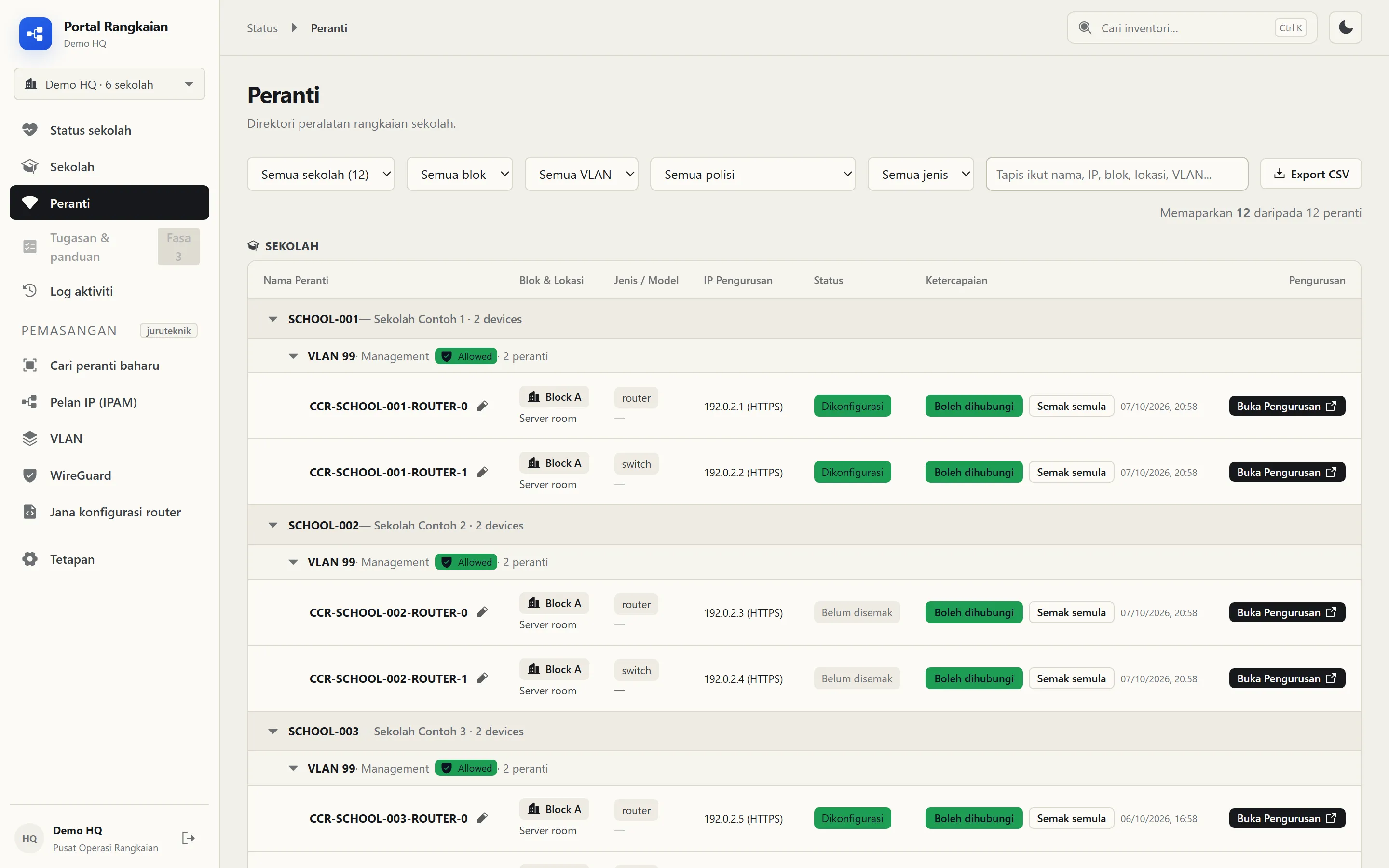The image size is (1389, 868).
Task: Click Buka Pengurusan for CCR-SCHOOL-002-ROUTER-1
Action: (x=1287, y=678)
